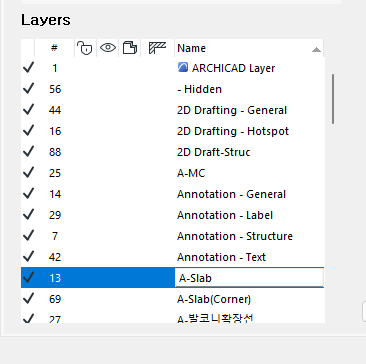366x364 pixels.
Task: Click the # column header
Action: click(54, 48)
